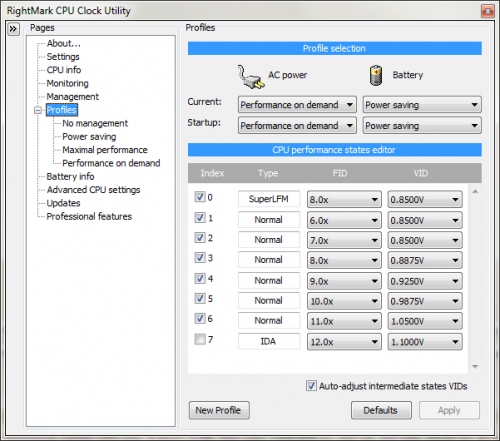Open VID dropdown for index 2 row
This screenshot has width=500, height=441.
click(x=425, y=240)
